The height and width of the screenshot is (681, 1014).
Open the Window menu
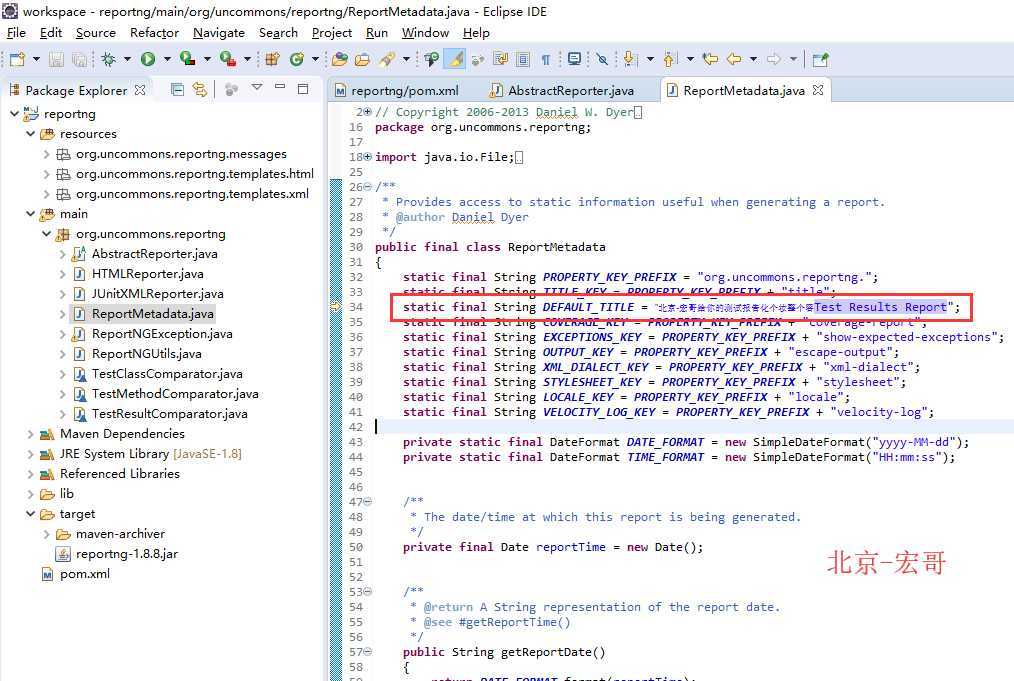(x=425, y=32)
